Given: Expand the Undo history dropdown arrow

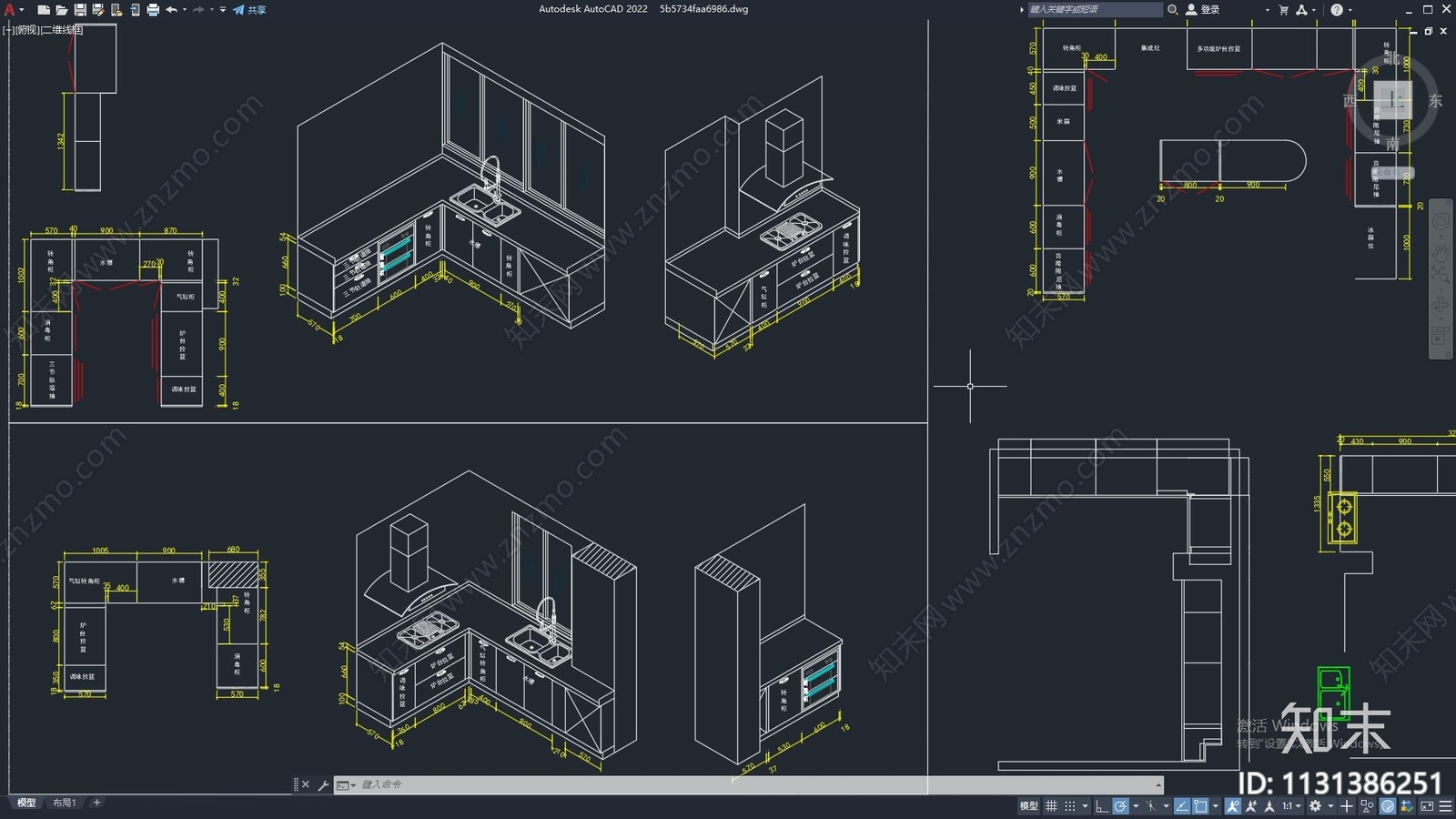Looking at the screenshot, I should click(x=184, y=9).
